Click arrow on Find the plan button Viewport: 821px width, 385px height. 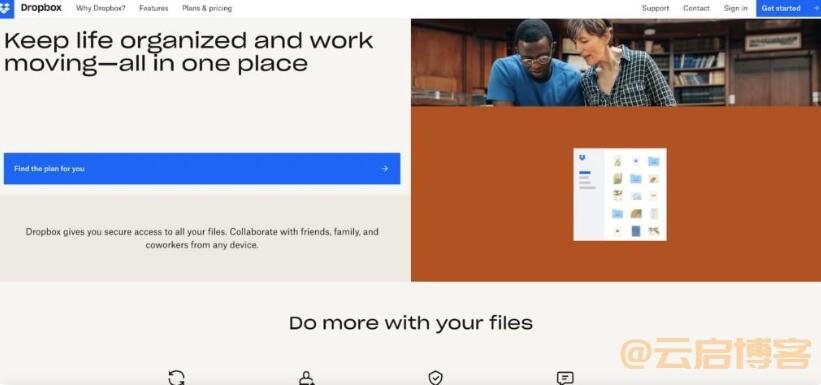point(385,169)
